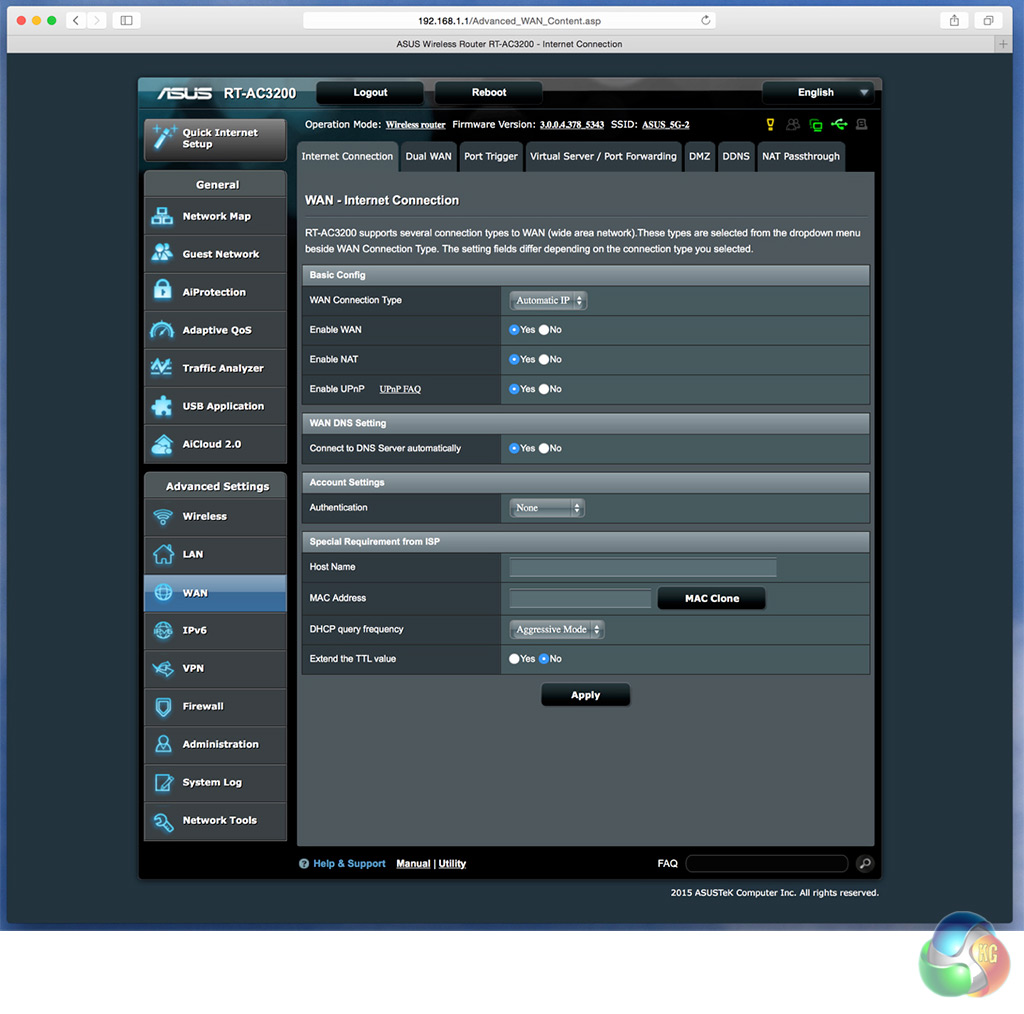Screen dimensions: 1024x1014
Task: Click the MAC Clone button
Action: tap(711, 599)
